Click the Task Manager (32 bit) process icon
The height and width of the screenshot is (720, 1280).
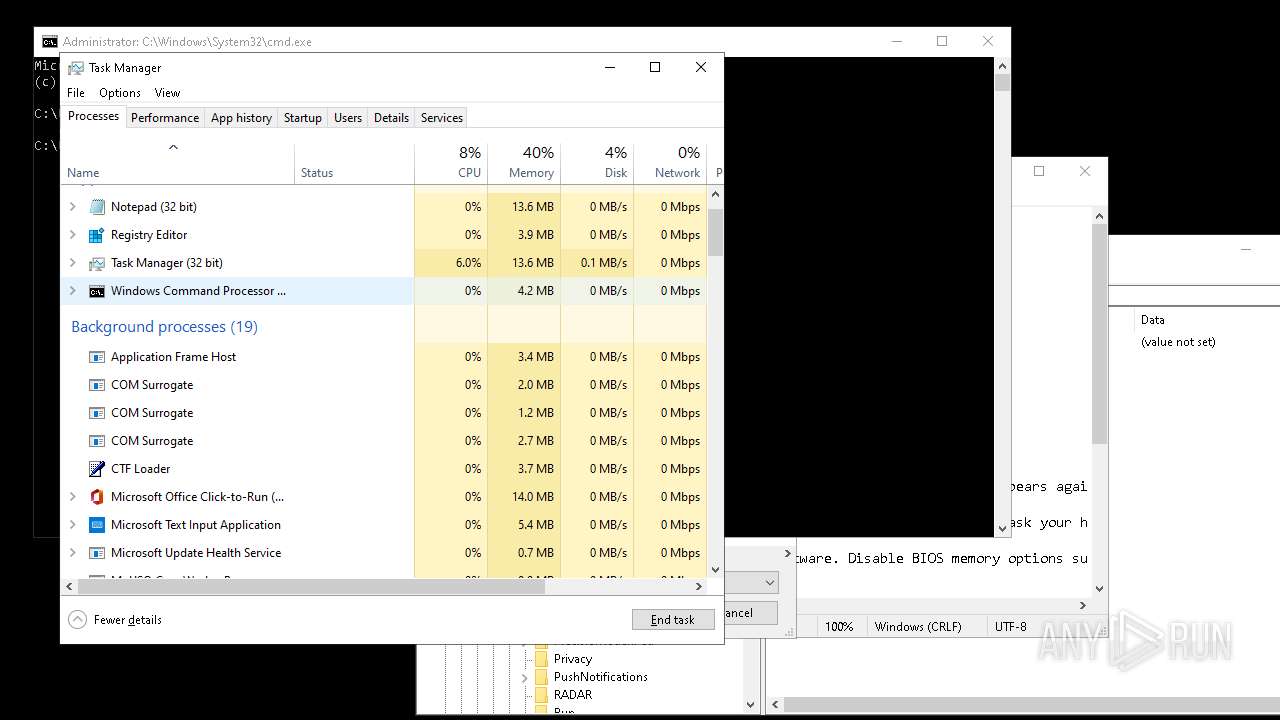click(97, 263)
